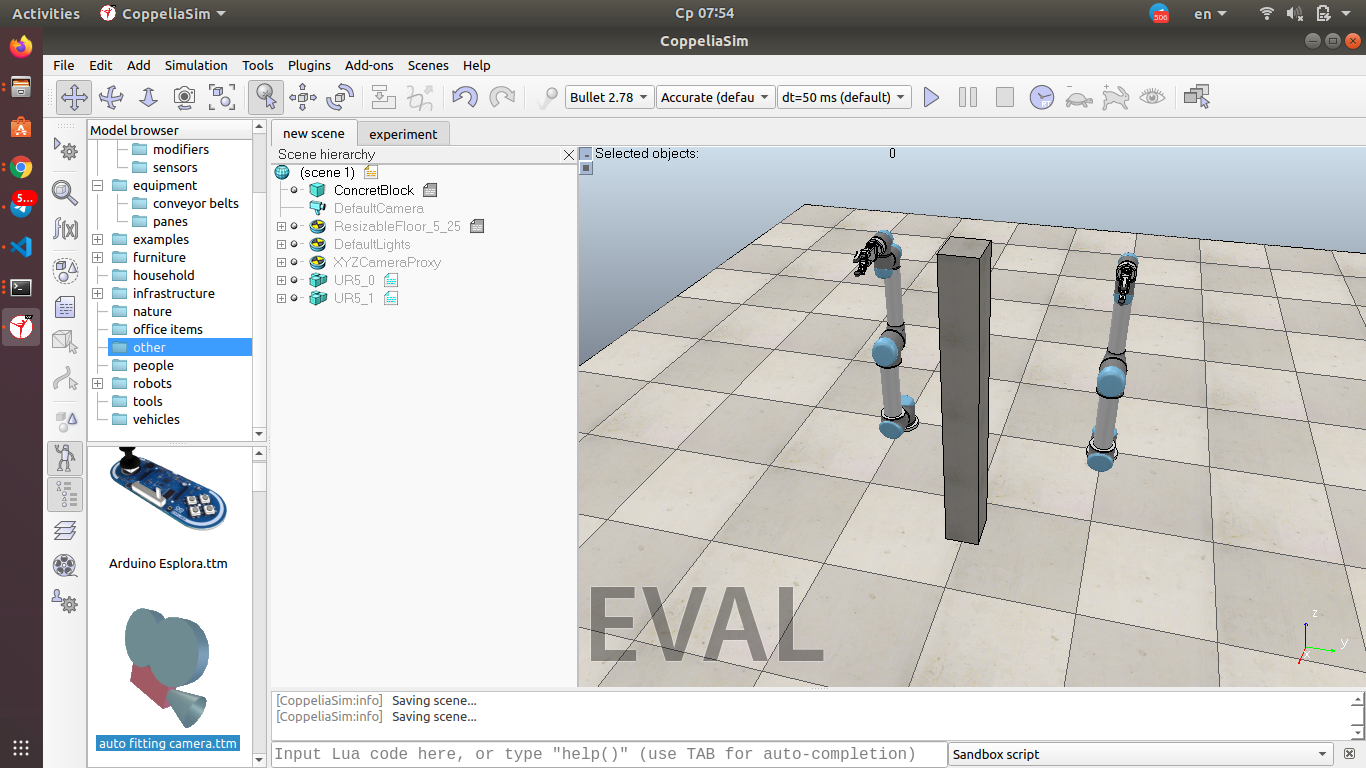Start the simulation with play button
Screen dimensions: 1366x768
931,97
